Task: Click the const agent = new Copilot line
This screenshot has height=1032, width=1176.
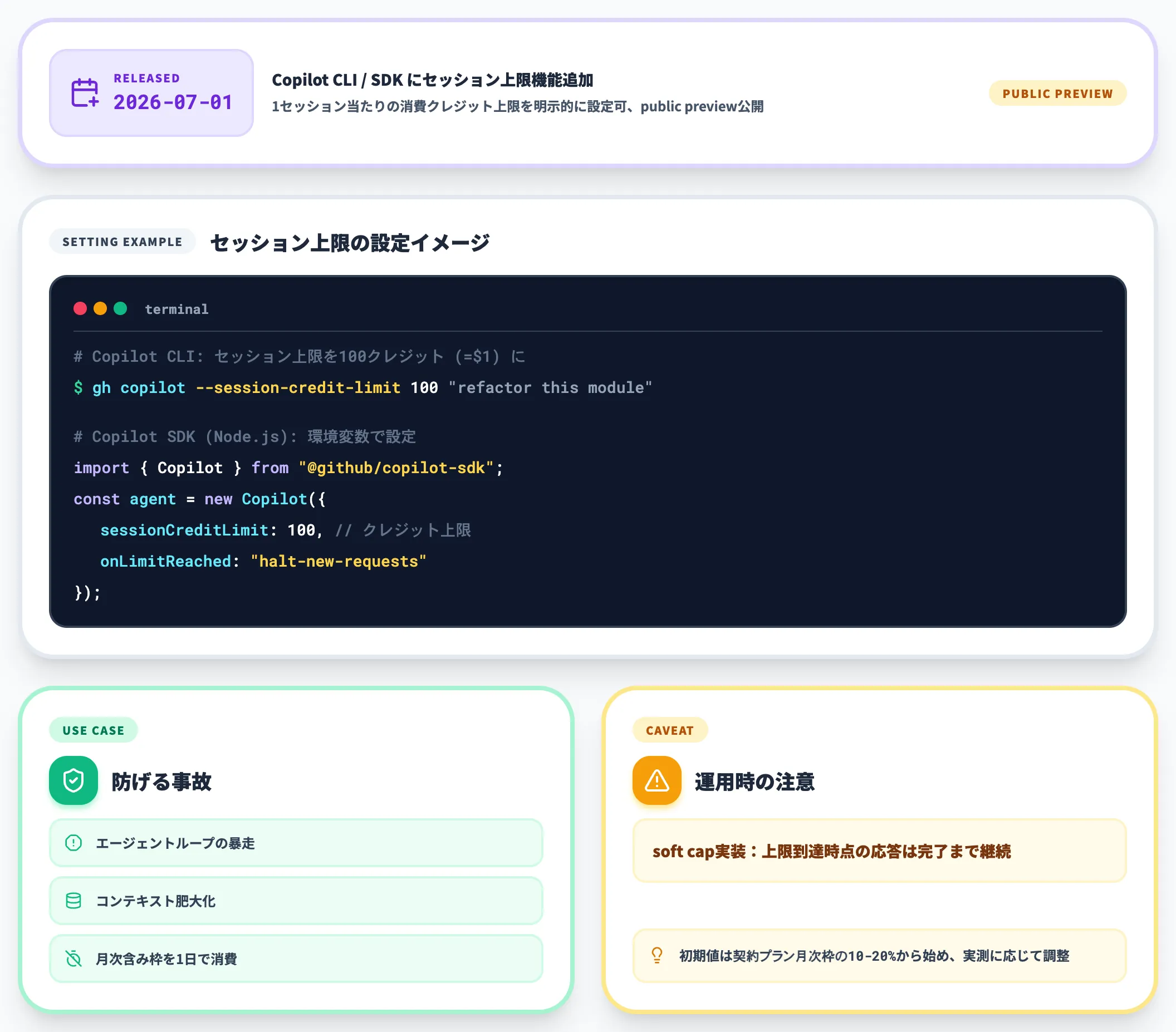Action: click(200, 499)
